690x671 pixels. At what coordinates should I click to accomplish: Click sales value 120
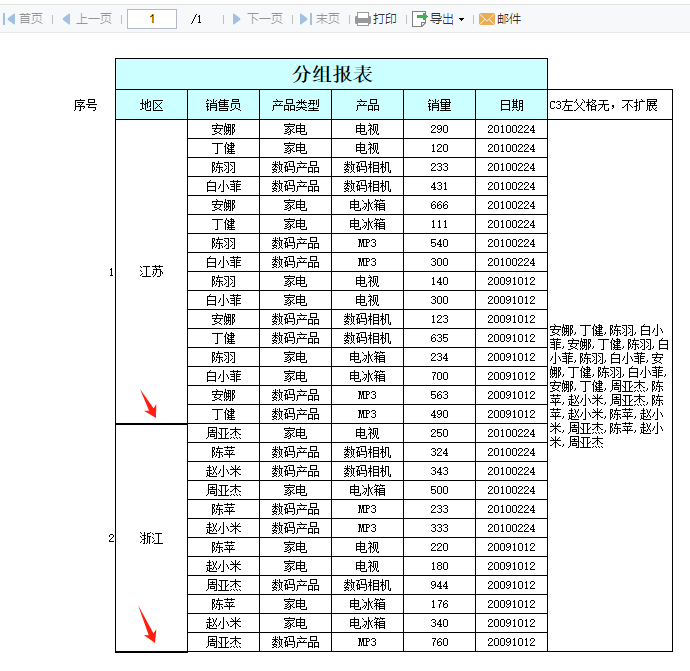439,148
